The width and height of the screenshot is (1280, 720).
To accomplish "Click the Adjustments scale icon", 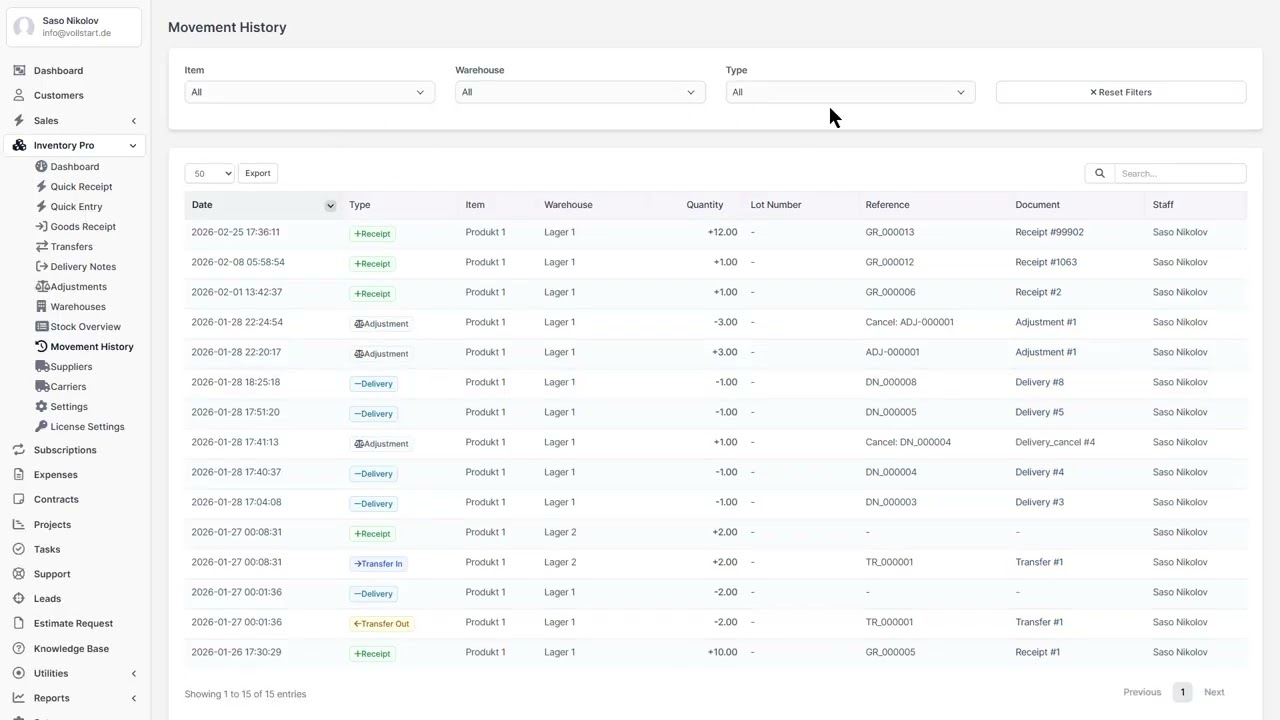I will pyautogui.click(x=41, y=286).
